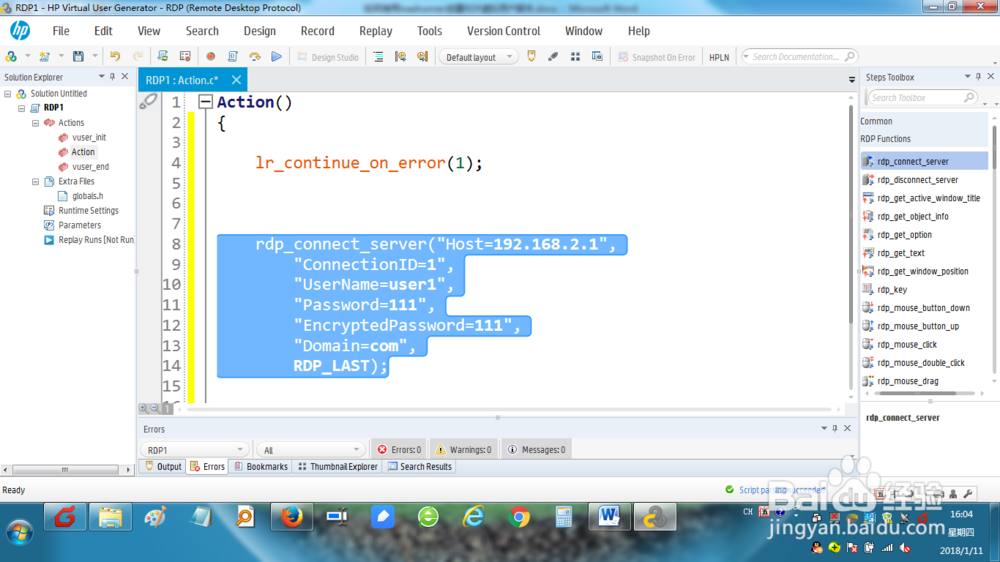Viewport: 1000px width, 562px height.
Task: Click the Thumbnail Explorer grid icon in toolbar
Action: 575,57
